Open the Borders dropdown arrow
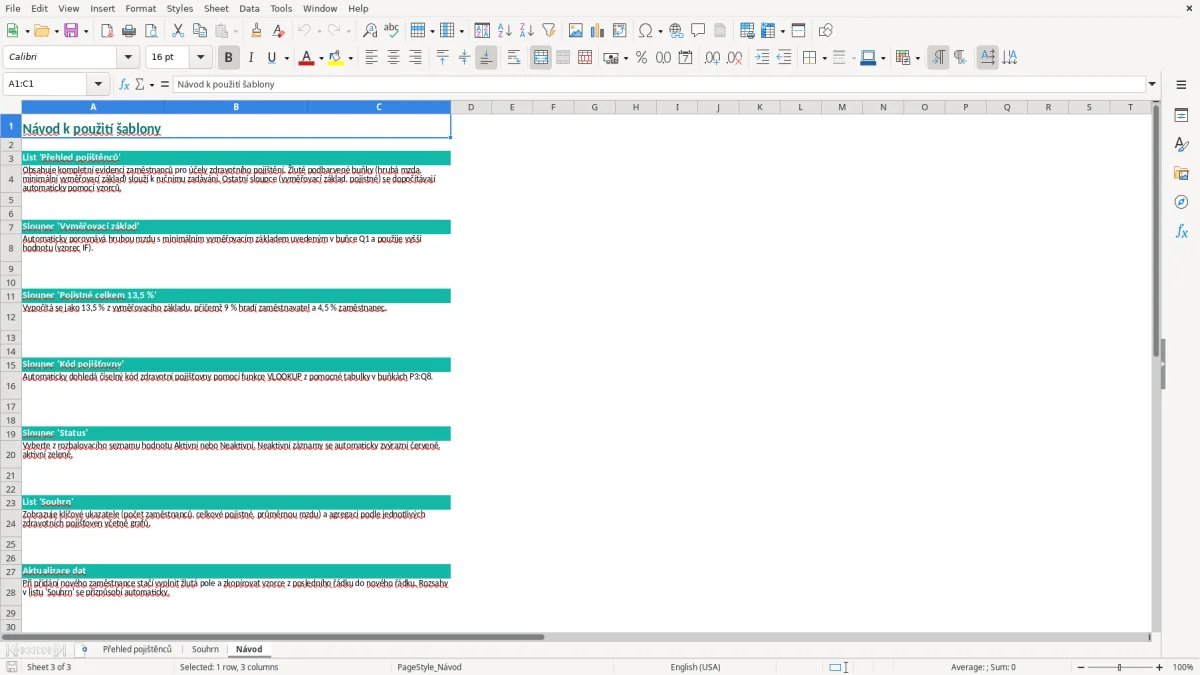The image size is (1200, 675). tap(823, 58)
